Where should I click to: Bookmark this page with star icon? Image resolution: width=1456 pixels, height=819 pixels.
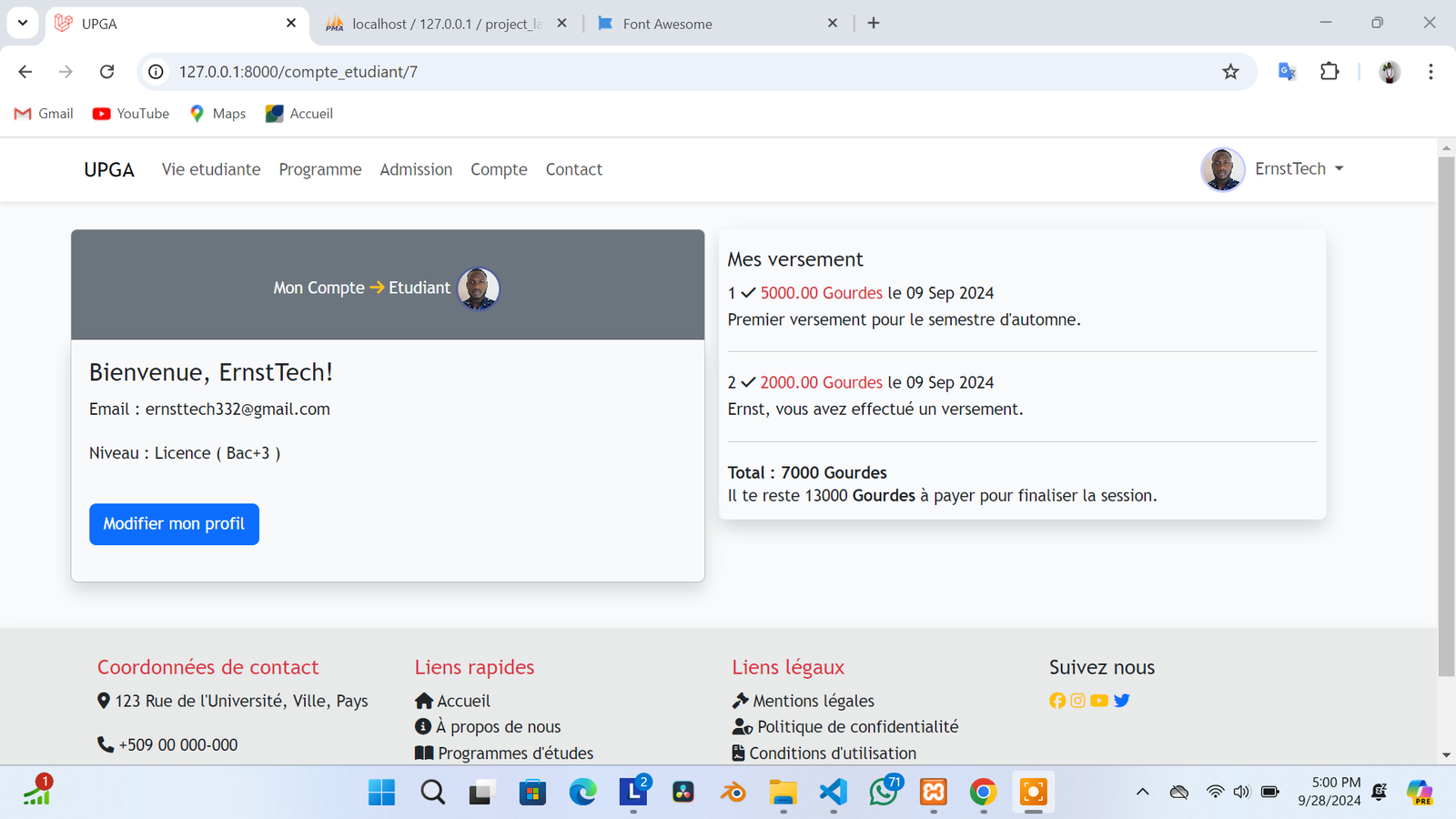pyautogui.click(x=1230, y=72)
